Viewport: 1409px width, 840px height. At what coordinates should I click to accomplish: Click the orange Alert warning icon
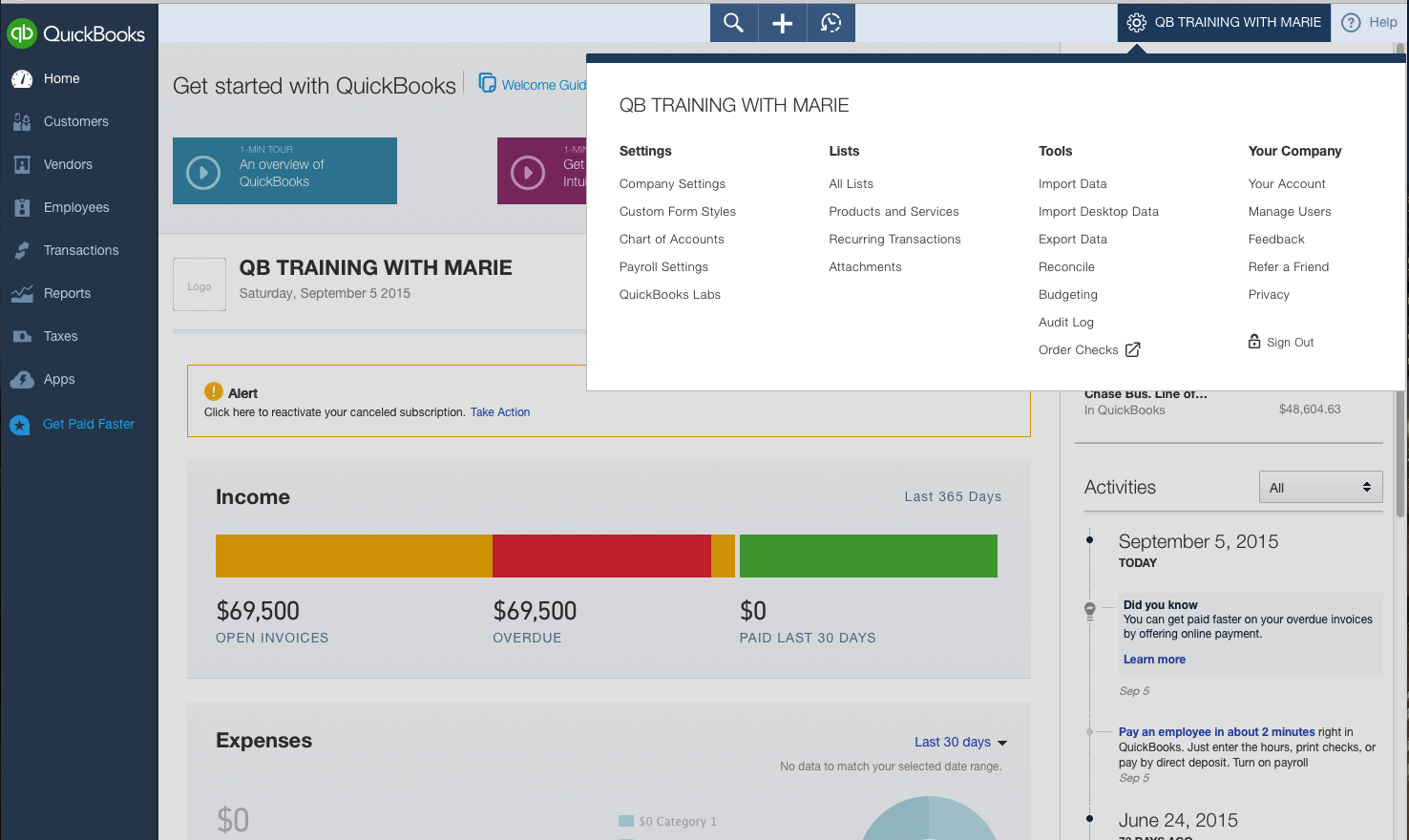point(214,391)
